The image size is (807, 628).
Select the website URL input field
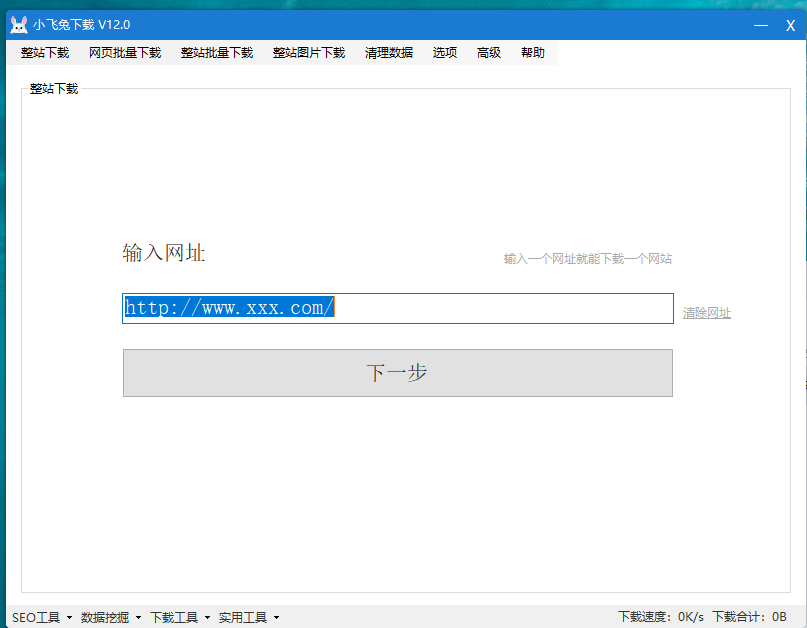tap(397, 308)
